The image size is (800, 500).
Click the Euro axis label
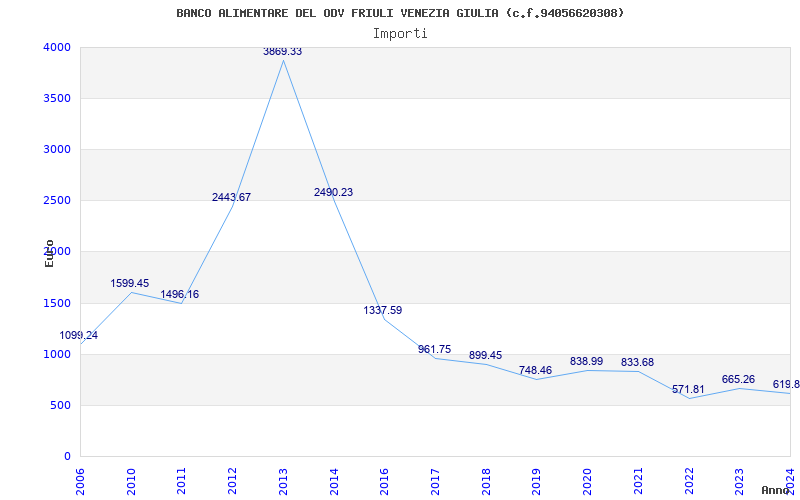coord(49,254)
